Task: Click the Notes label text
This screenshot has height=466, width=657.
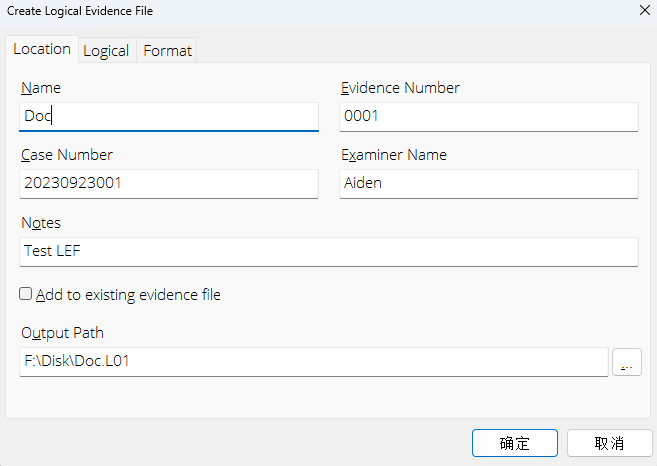Action: point(41,222)
